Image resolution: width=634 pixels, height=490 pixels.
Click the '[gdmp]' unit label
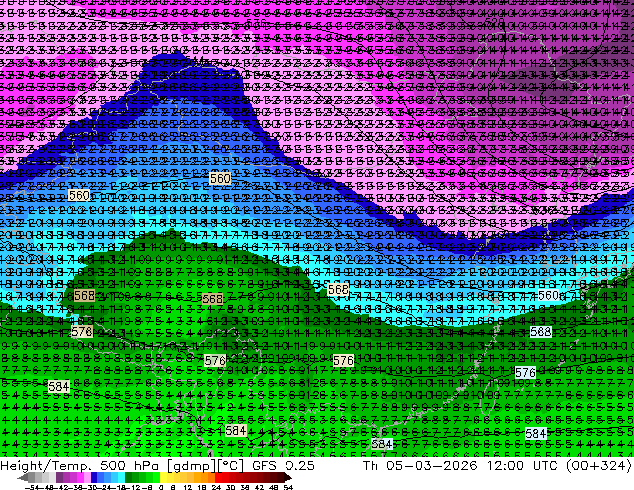coord(192,466)
